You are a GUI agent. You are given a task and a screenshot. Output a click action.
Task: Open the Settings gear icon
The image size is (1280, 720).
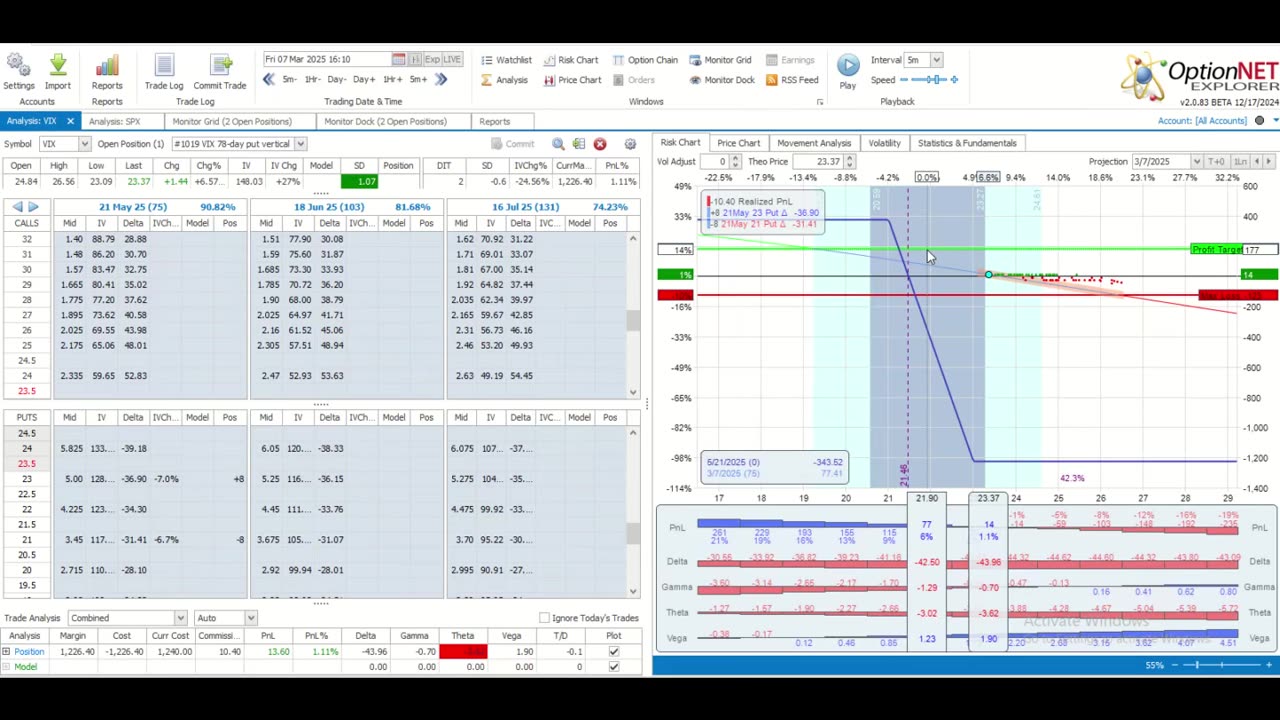point(18,66)
